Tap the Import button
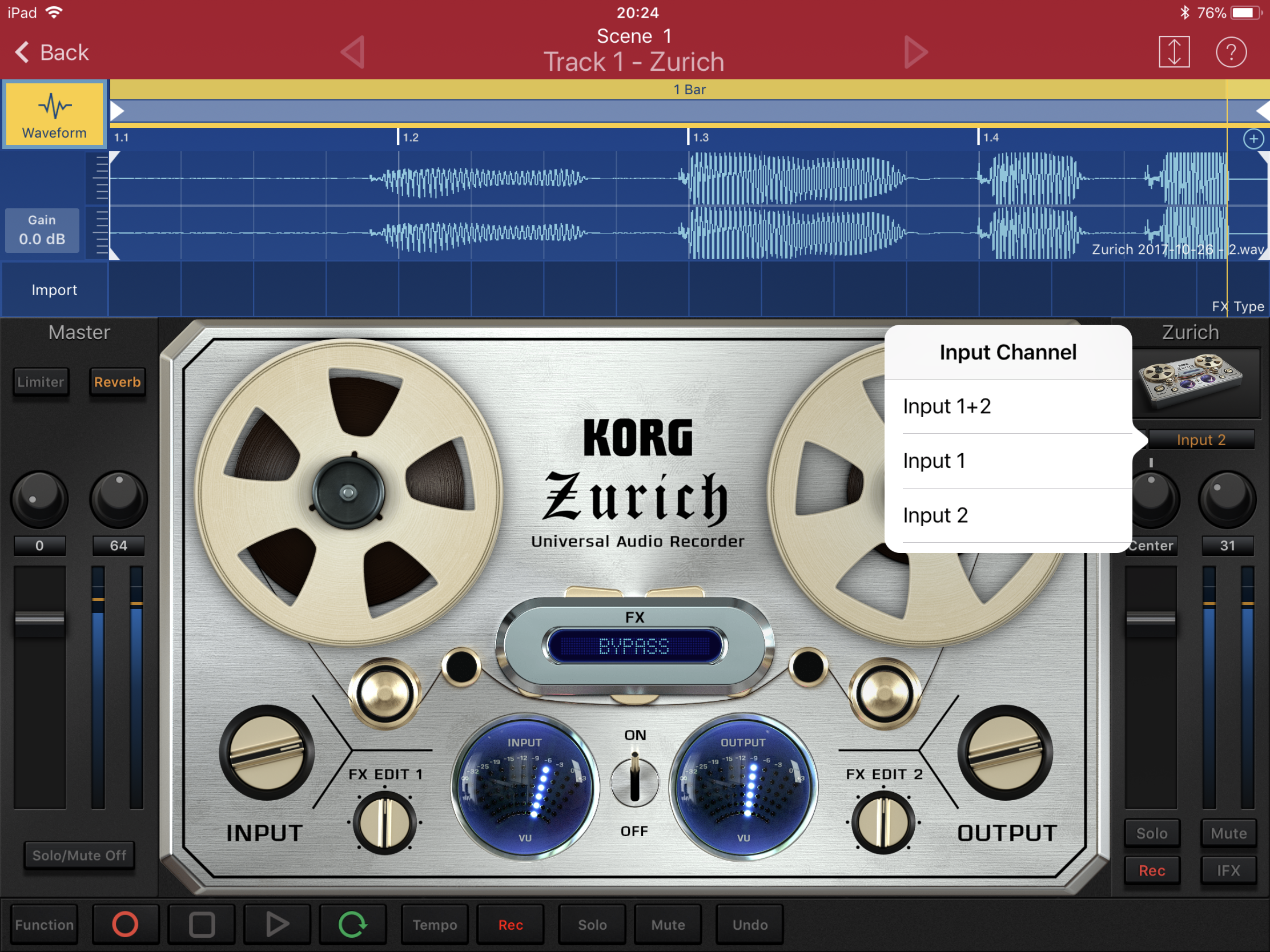This screenshot has width=1270, height=952. [54, 290]
